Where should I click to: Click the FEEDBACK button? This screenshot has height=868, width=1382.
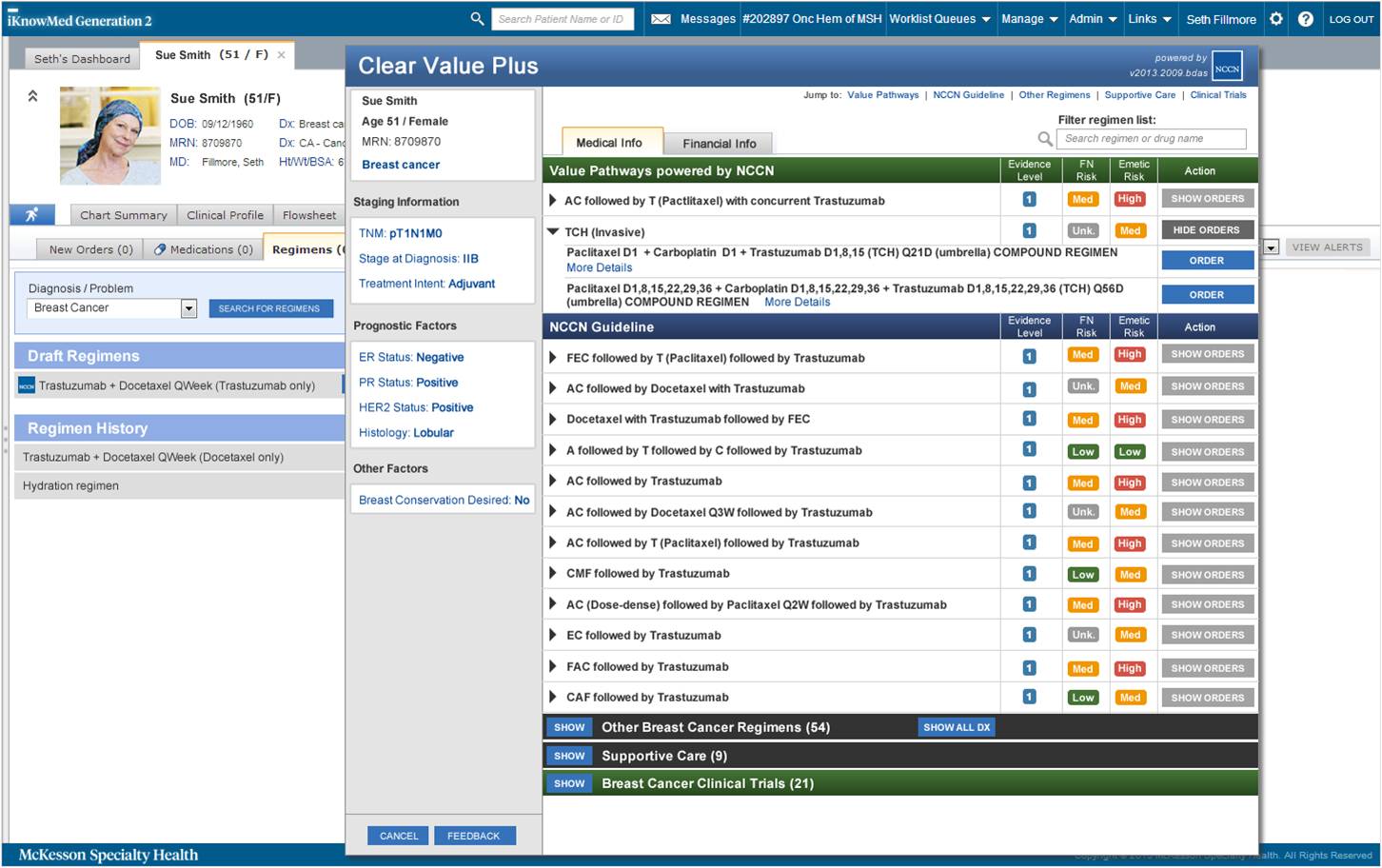(474, 836)
